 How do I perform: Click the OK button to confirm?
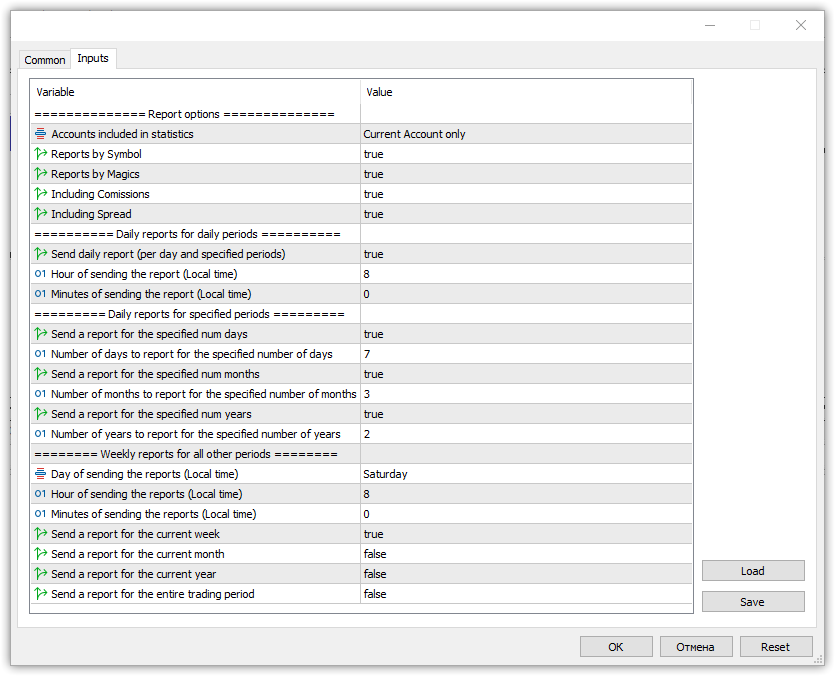point(616,647)
